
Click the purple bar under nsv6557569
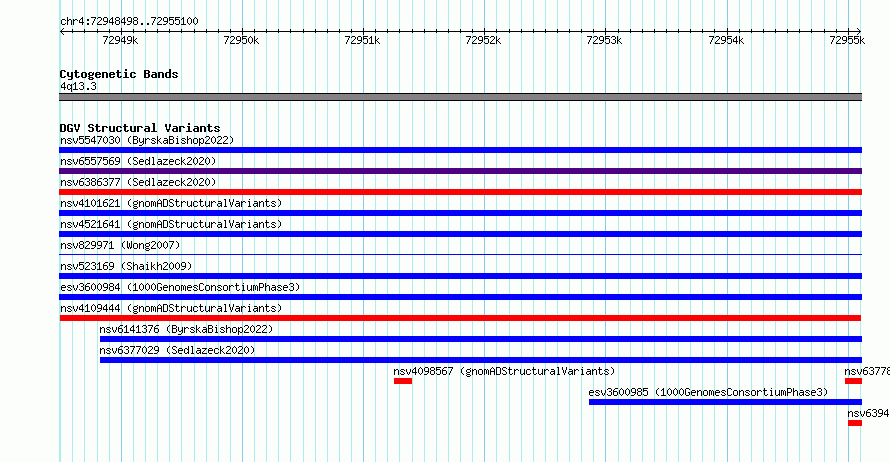460,171
